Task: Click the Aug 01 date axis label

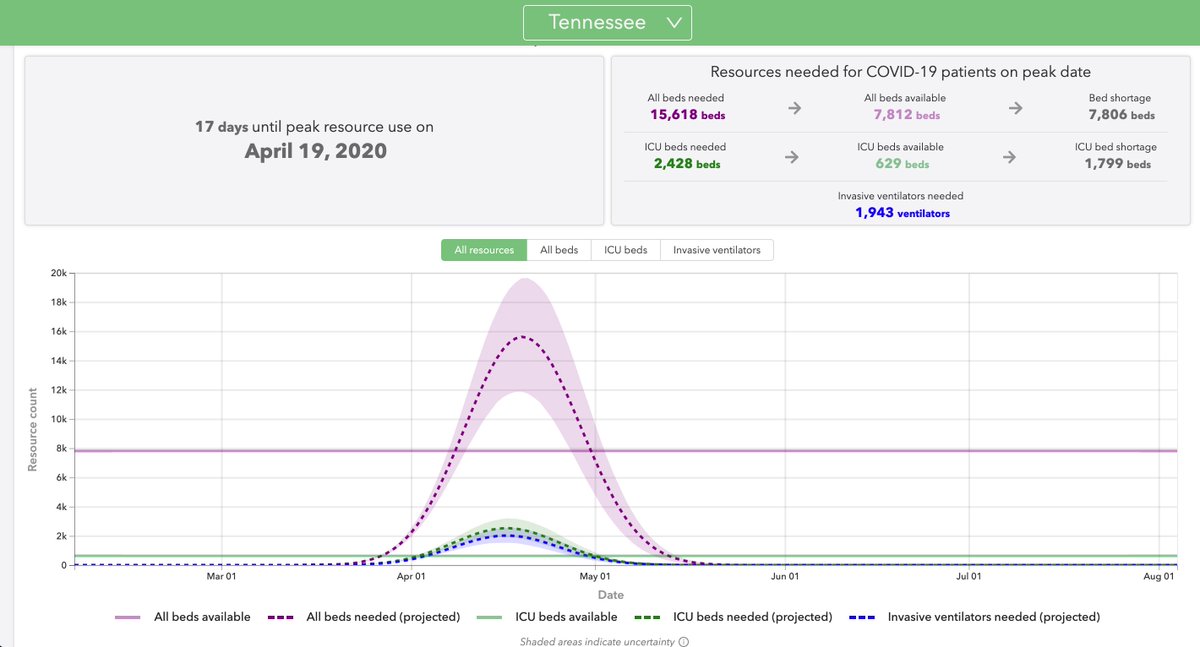Action: (x=1159, y=576)
